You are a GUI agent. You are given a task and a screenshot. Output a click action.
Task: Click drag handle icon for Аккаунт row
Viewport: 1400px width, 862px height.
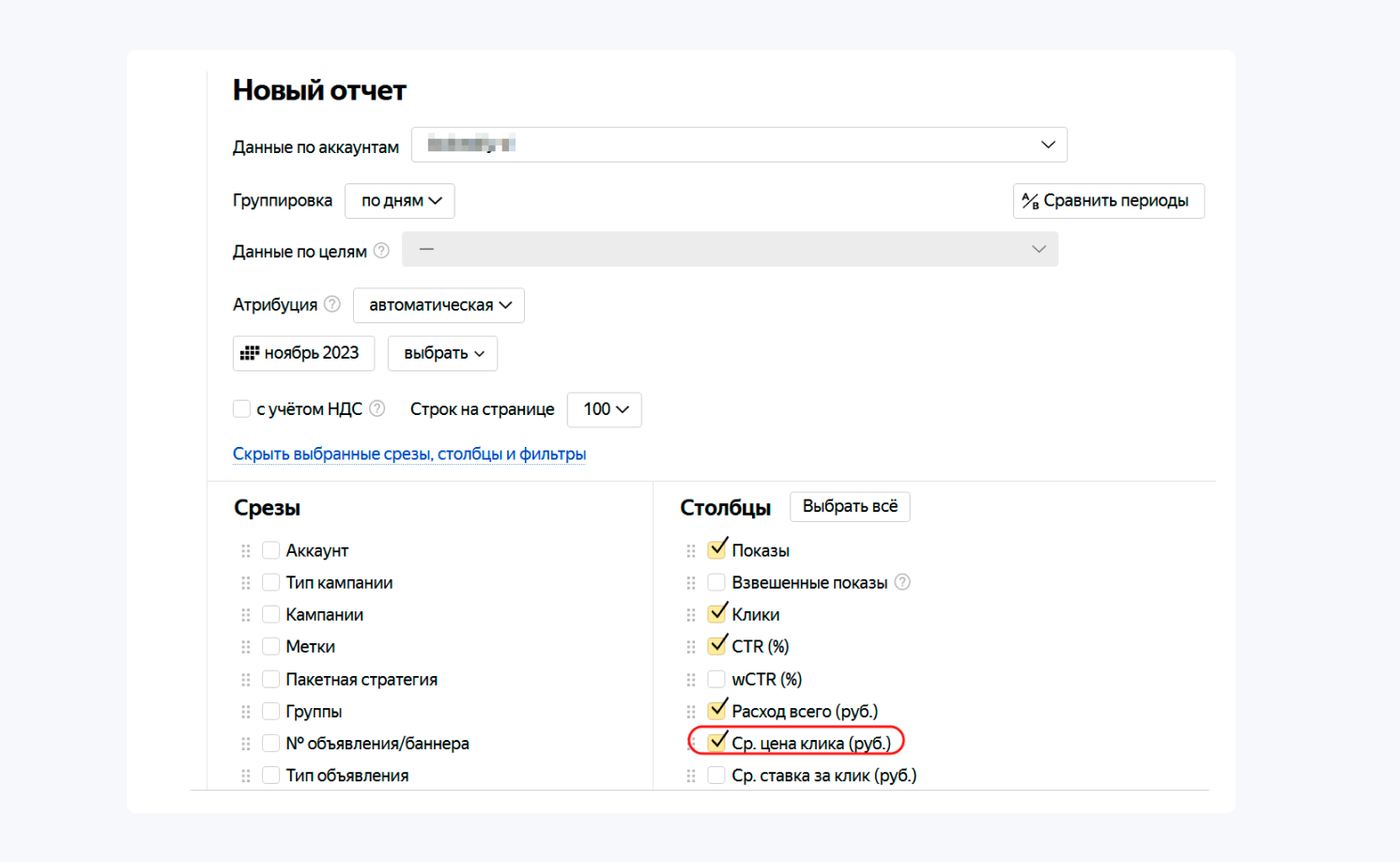coord(246,551)
